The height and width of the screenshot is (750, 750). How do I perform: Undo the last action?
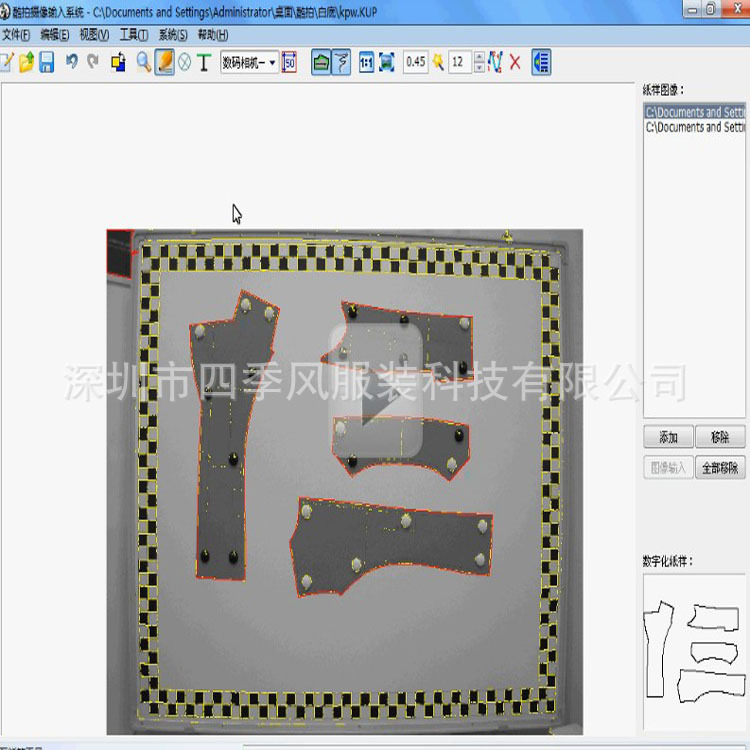click(x=72, y=62)
